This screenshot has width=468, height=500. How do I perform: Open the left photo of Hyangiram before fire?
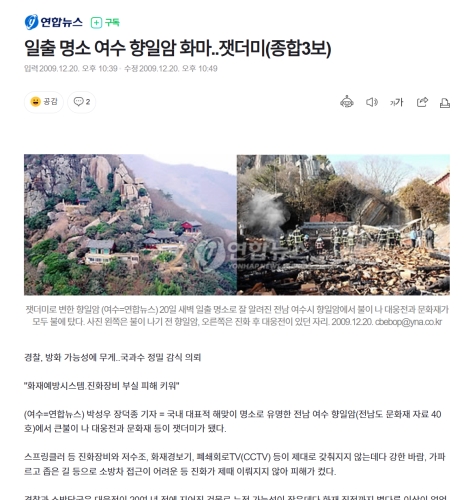[130, 225]
